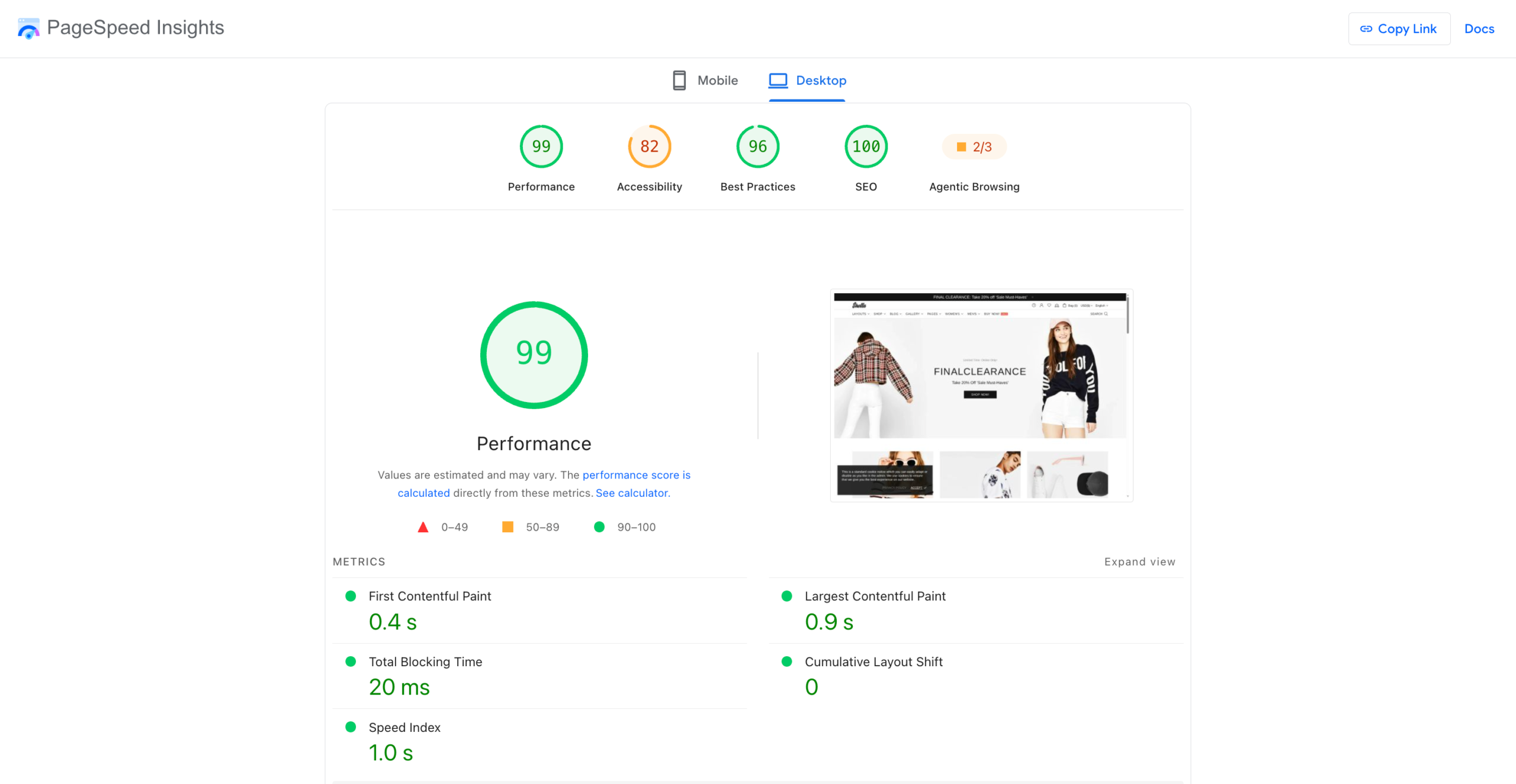Click the green dot beside Cumulative Layout Shift

[786, 661]
